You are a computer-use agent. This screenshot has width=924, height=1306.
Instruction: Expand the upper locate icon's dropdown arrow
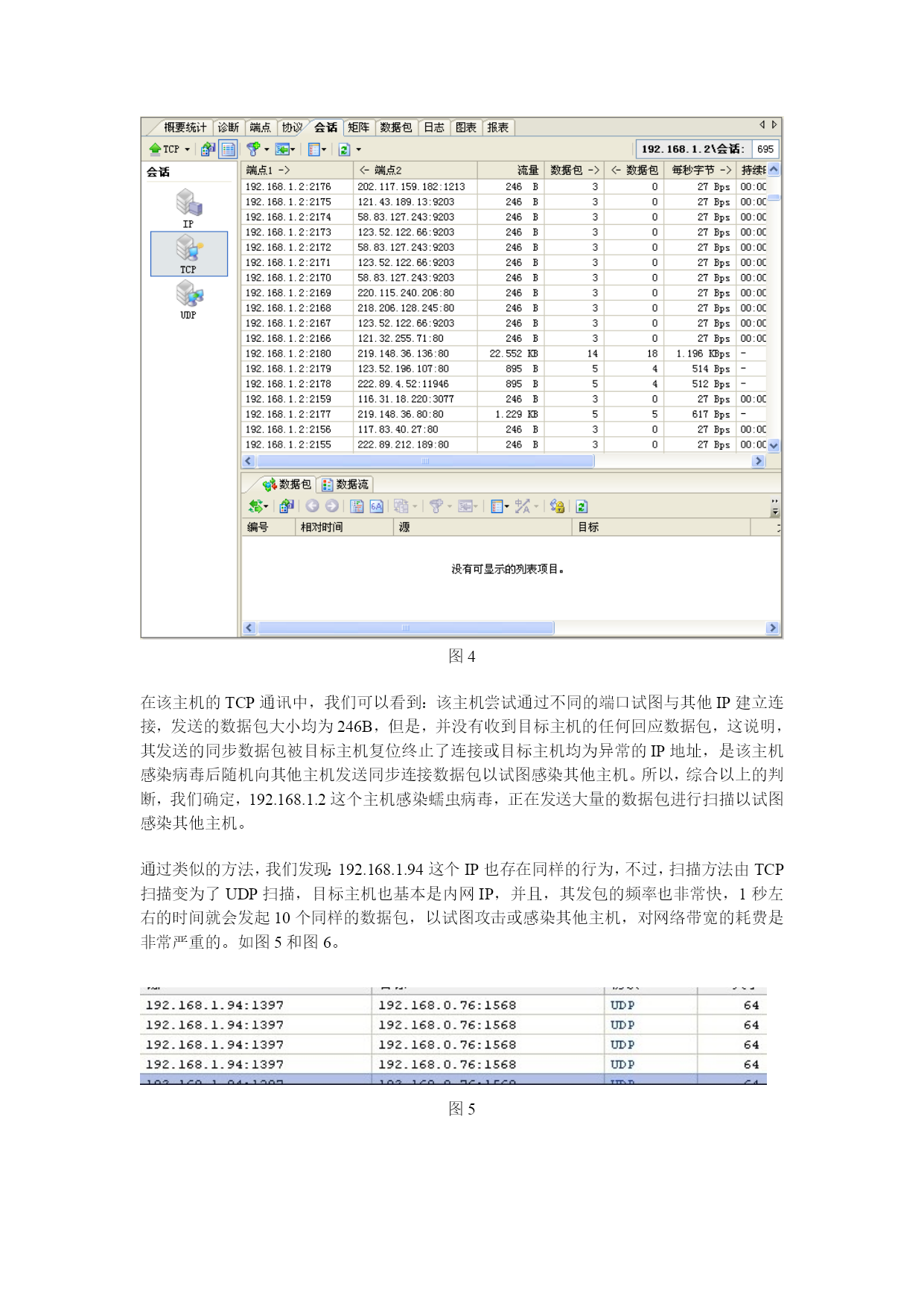(x=293, y=150)
